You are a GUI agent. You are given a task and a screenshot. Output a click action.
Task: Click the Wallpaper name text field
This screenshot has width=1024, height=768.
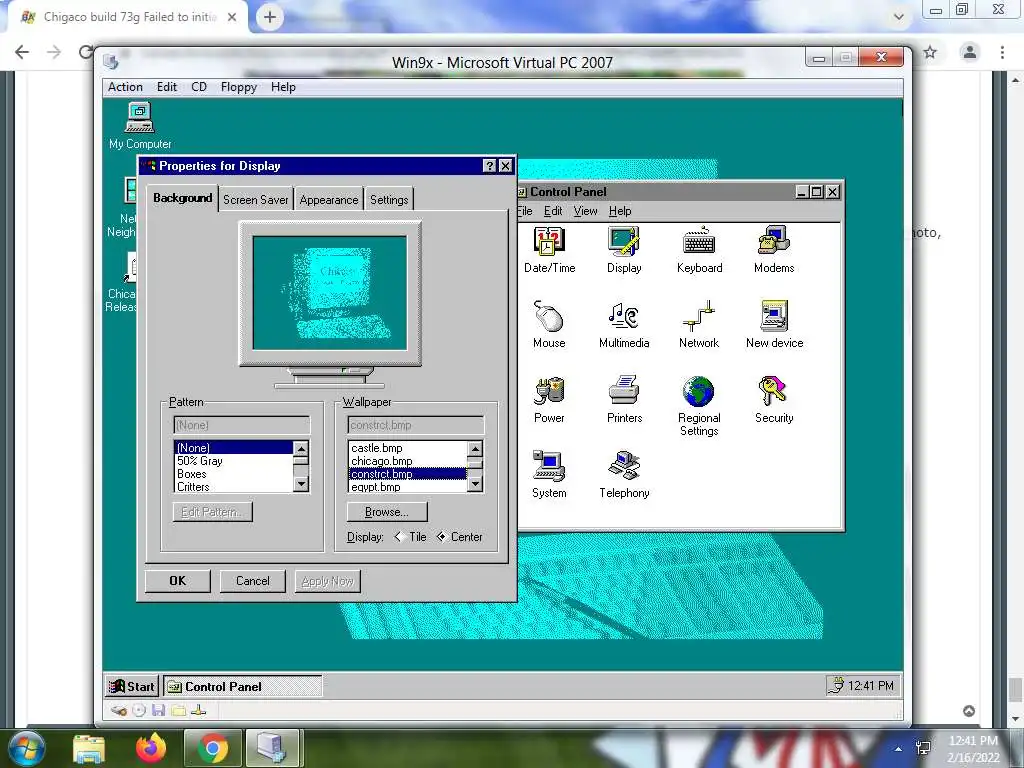click(x=416, y=425)
